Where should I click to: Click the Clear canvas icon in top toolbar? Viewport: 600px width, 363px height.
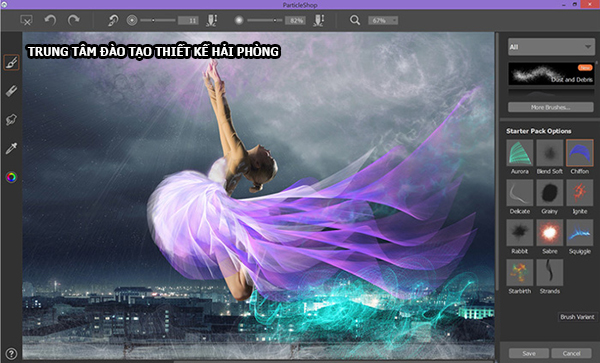point(26,20)
